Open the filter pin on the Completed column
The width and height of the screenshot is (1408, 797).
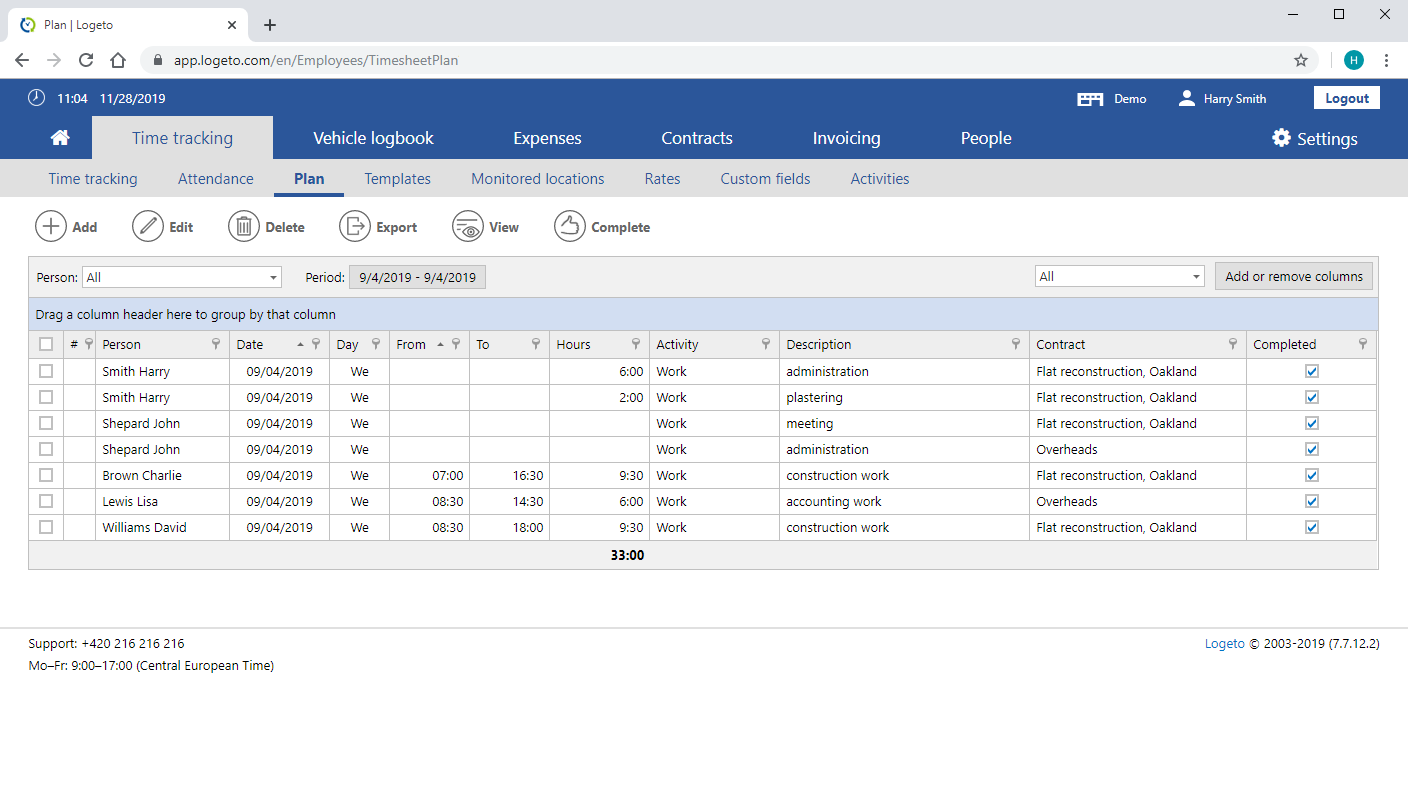coord(1363,344)
